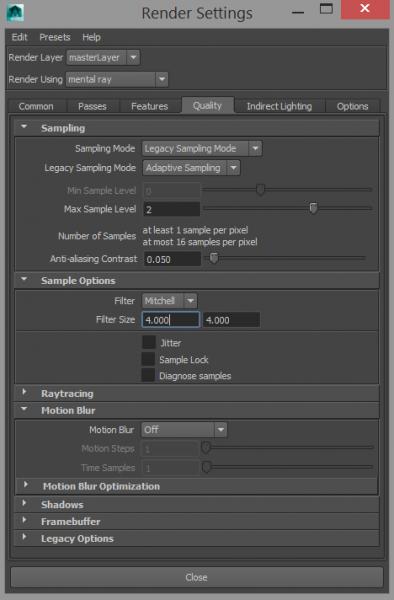Close window with the red X button
This screenshot has width=394, height=600.
pos(365,8)
